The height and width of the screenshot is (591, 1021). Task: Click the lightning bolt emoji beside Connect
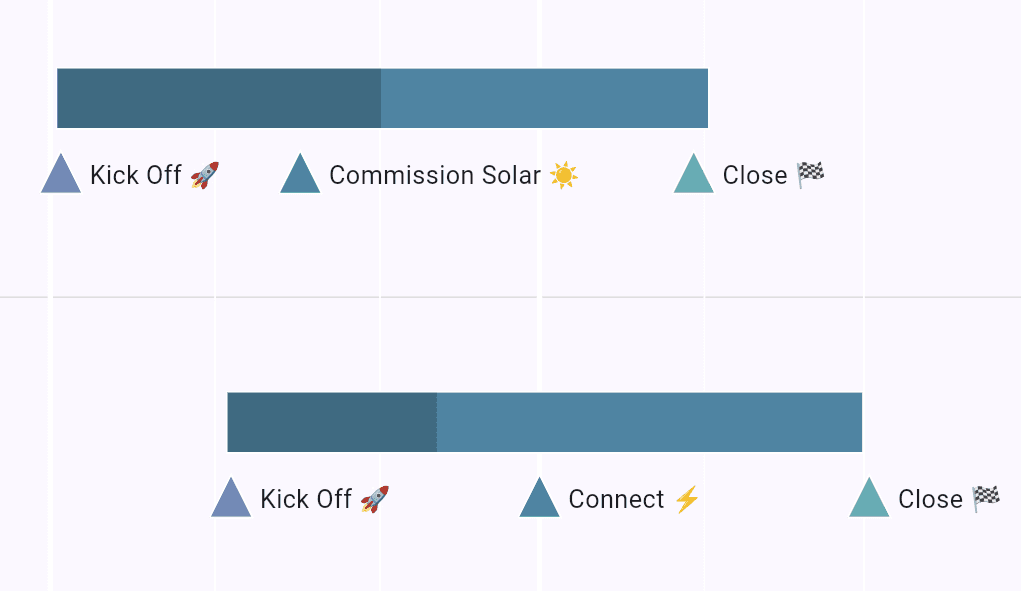tap(686, 500)
